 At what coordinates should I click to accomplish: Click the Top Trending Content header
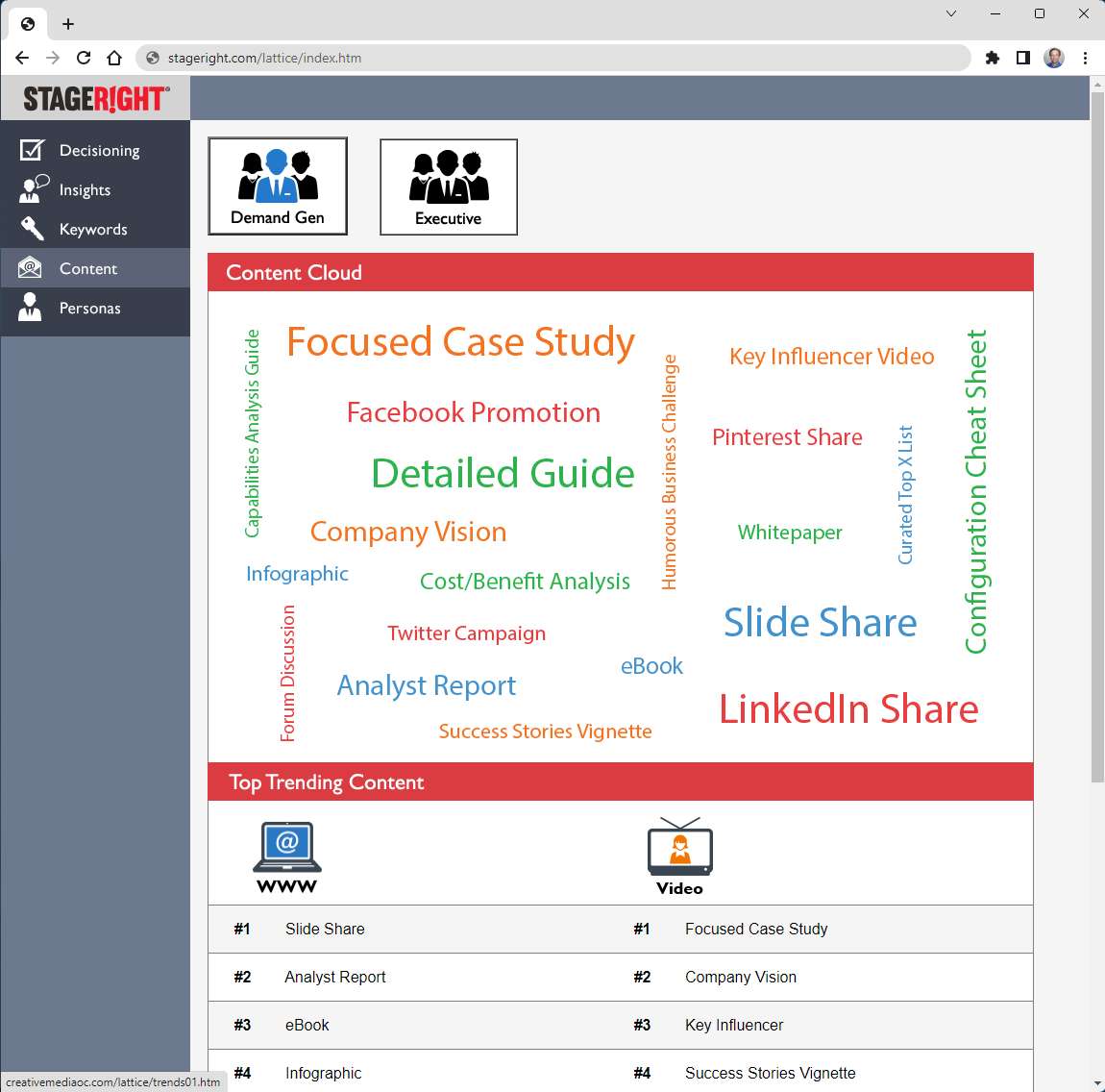coord(620,782)
